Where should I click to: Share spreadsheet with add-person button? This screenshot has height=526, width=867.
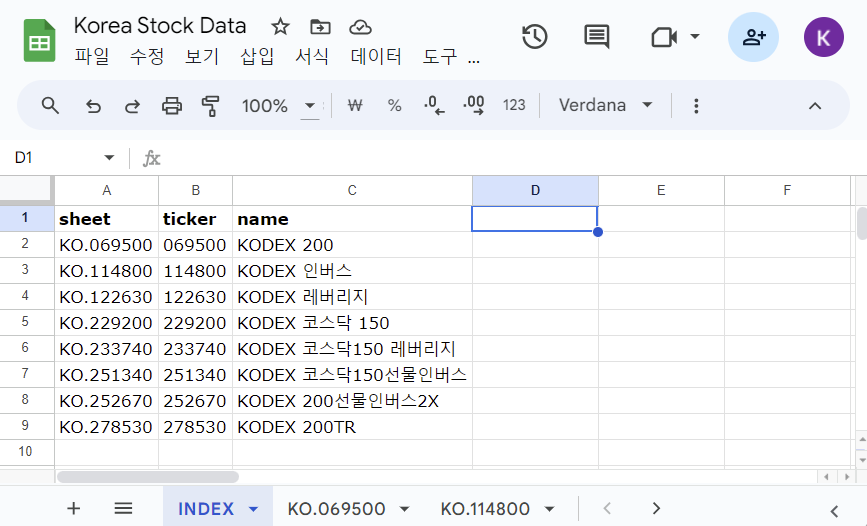753,37
